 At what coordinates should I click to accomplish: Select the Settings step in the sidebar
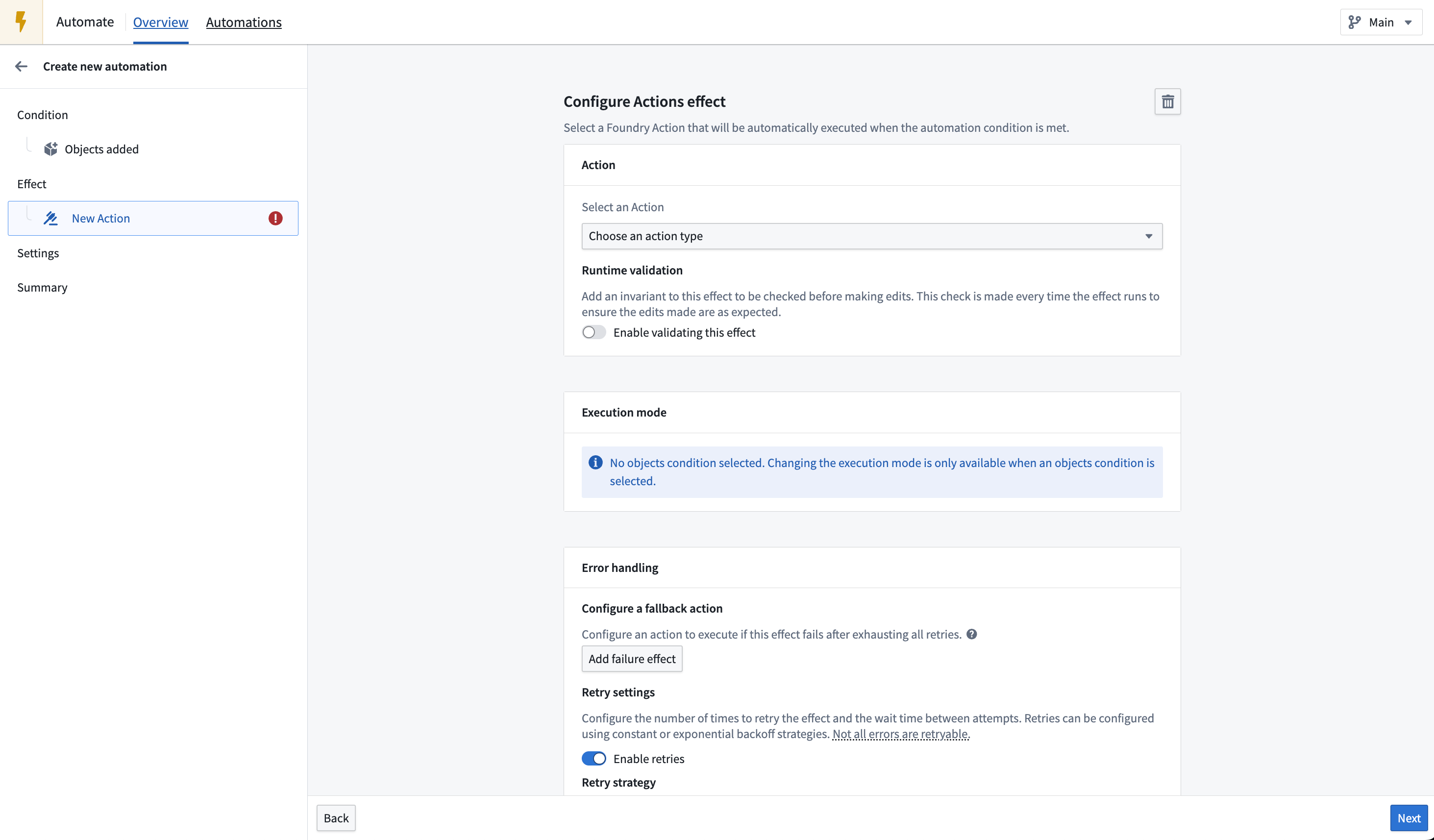[38, 253]
